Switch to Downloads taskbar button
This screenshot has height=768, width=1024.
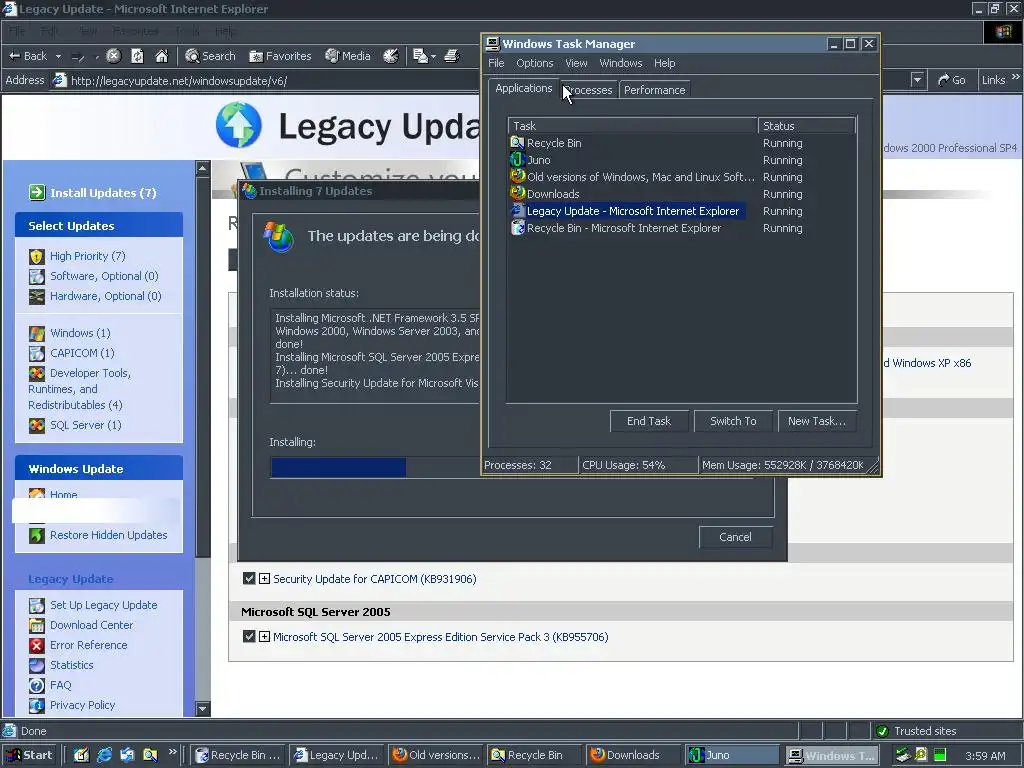[x=632, y=755]
